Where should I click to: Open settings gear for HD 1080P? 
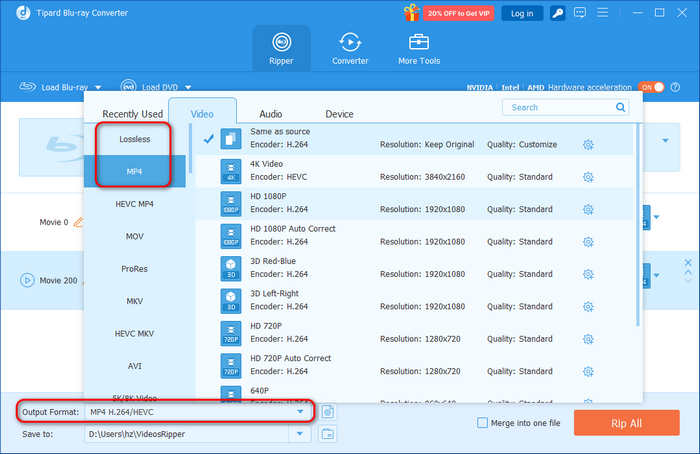[x=588, y=209]
